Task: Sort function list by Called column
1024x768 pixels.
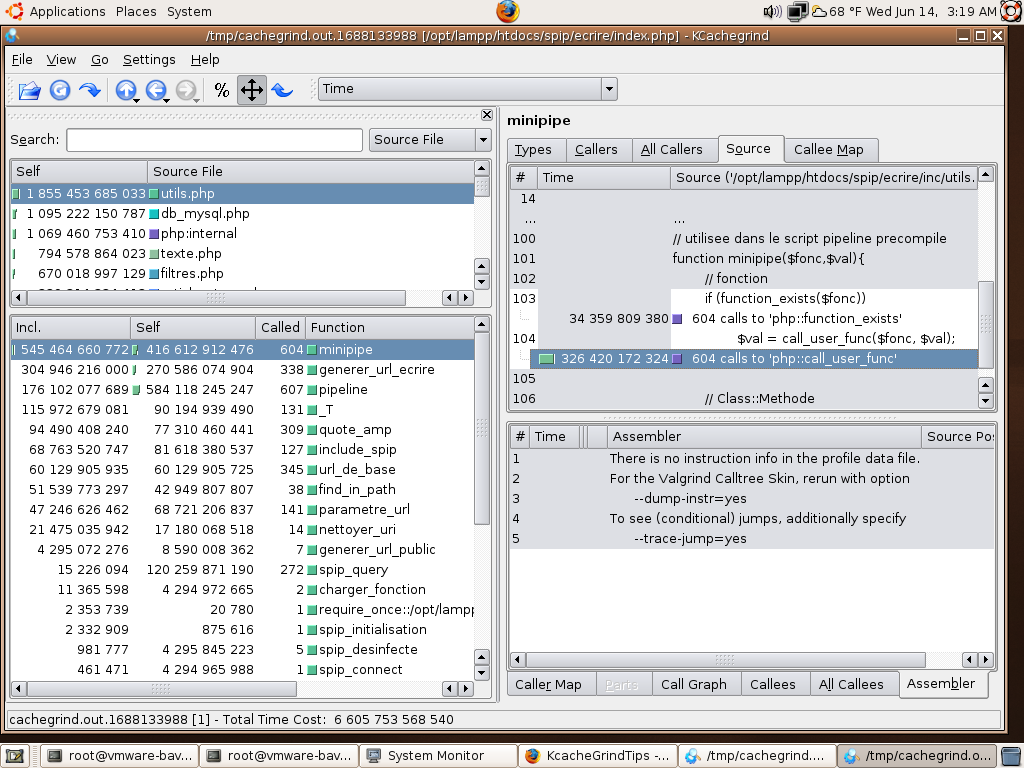Action: [x=280, y=328]
